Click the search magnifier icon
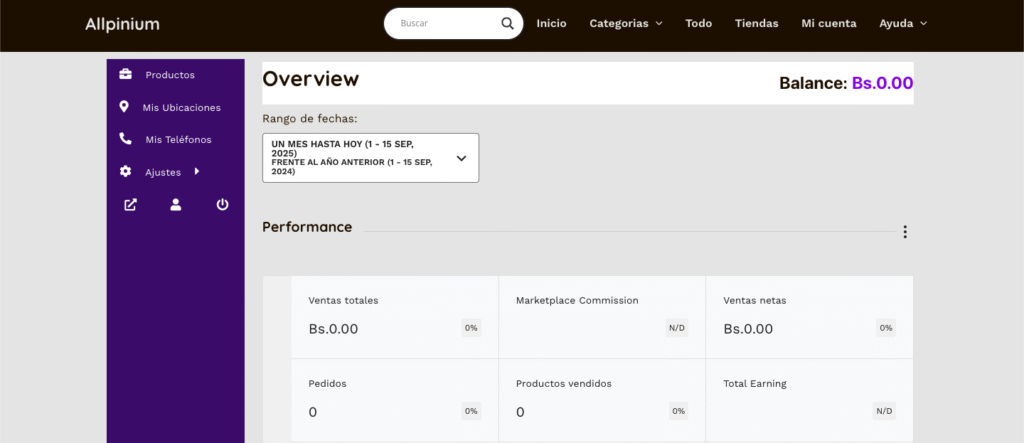The height and width of the screenshot is (443, 1024). 508,24
